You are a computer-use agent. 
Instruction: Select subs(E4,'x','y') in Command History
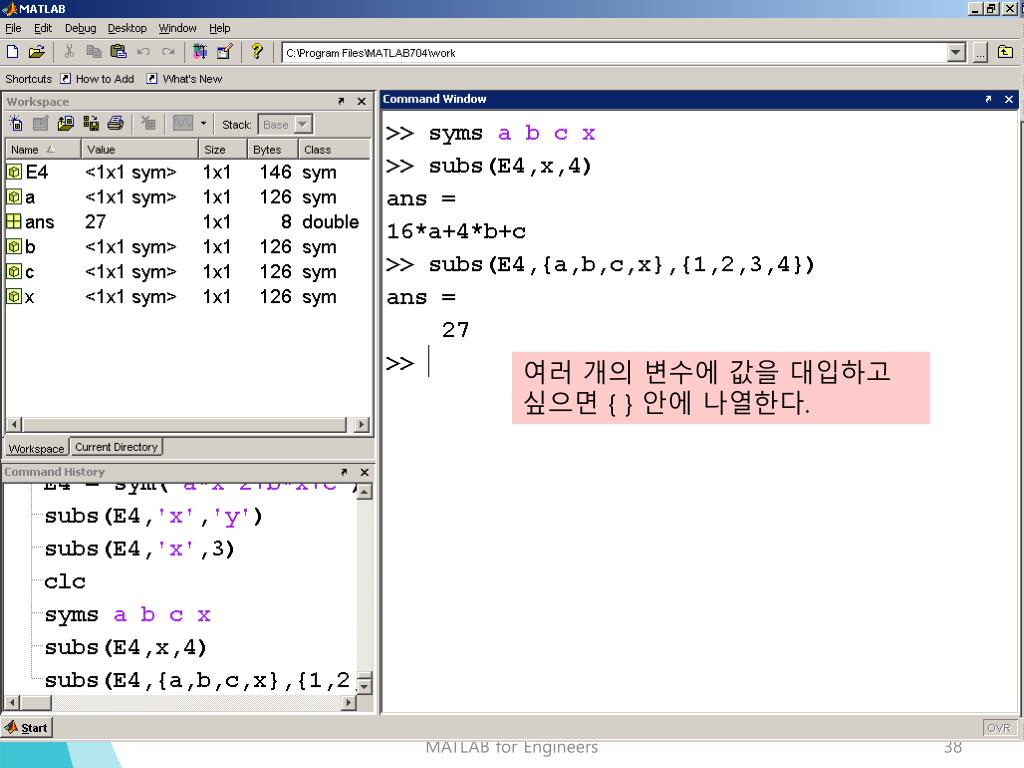[x=153, y=516]
